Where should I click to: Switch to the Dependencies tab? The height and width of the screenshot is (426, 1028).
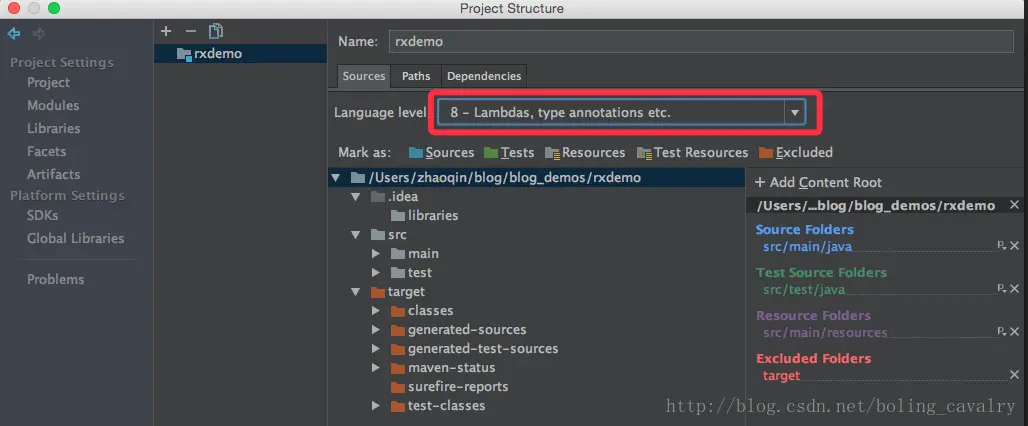(x=484, y=76)
